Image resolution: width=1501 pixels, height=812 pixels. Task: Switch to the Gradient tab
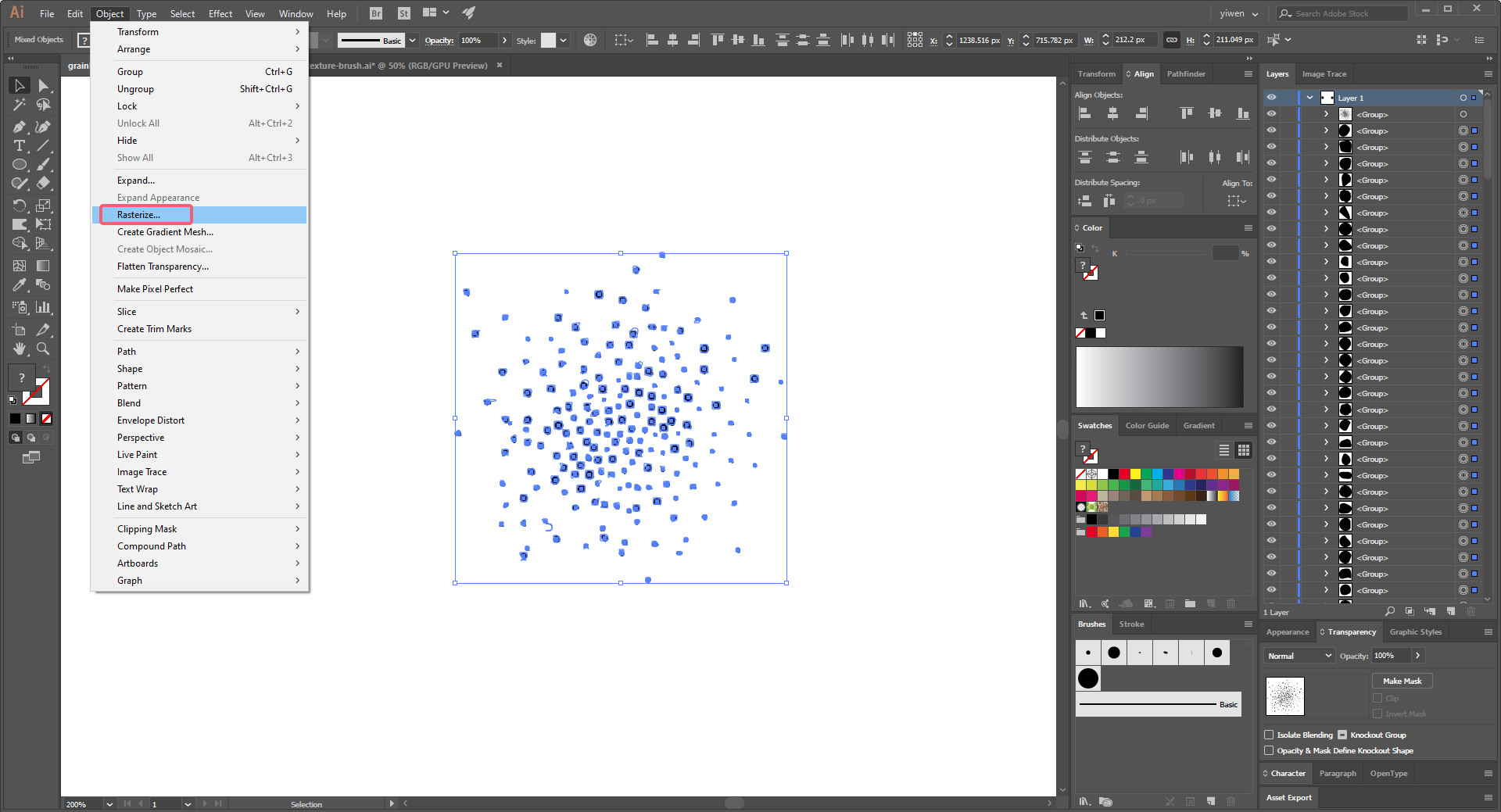(1198, 425)
